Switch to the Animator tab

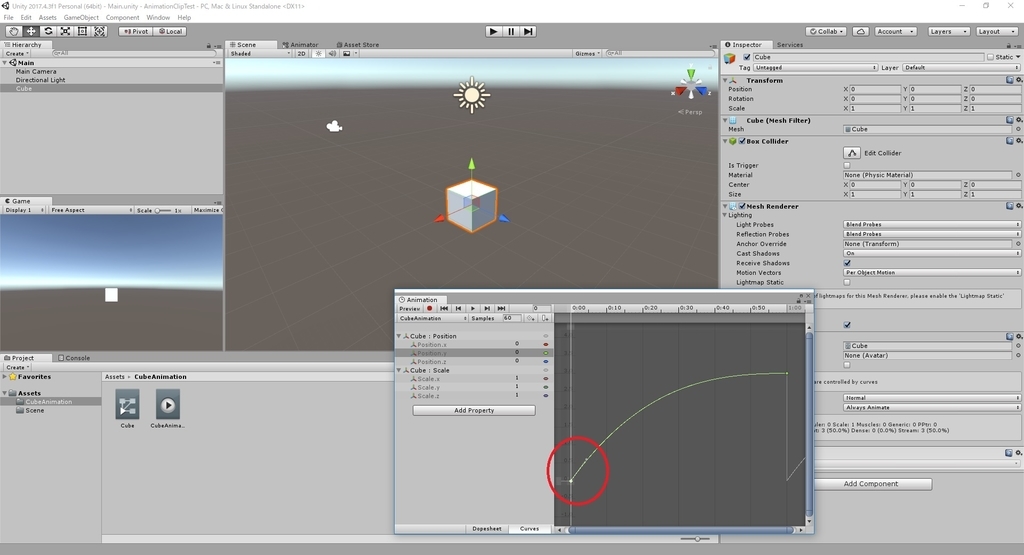coord(300,45)
